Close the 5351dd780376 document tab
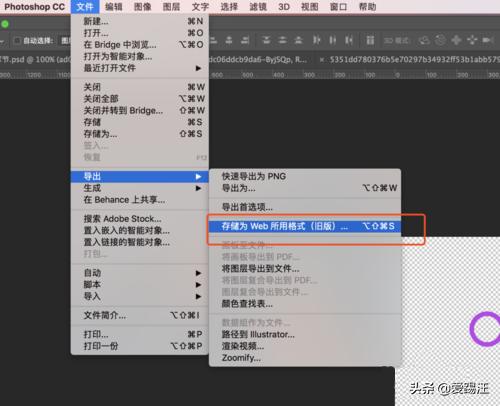 coord(321,60)
